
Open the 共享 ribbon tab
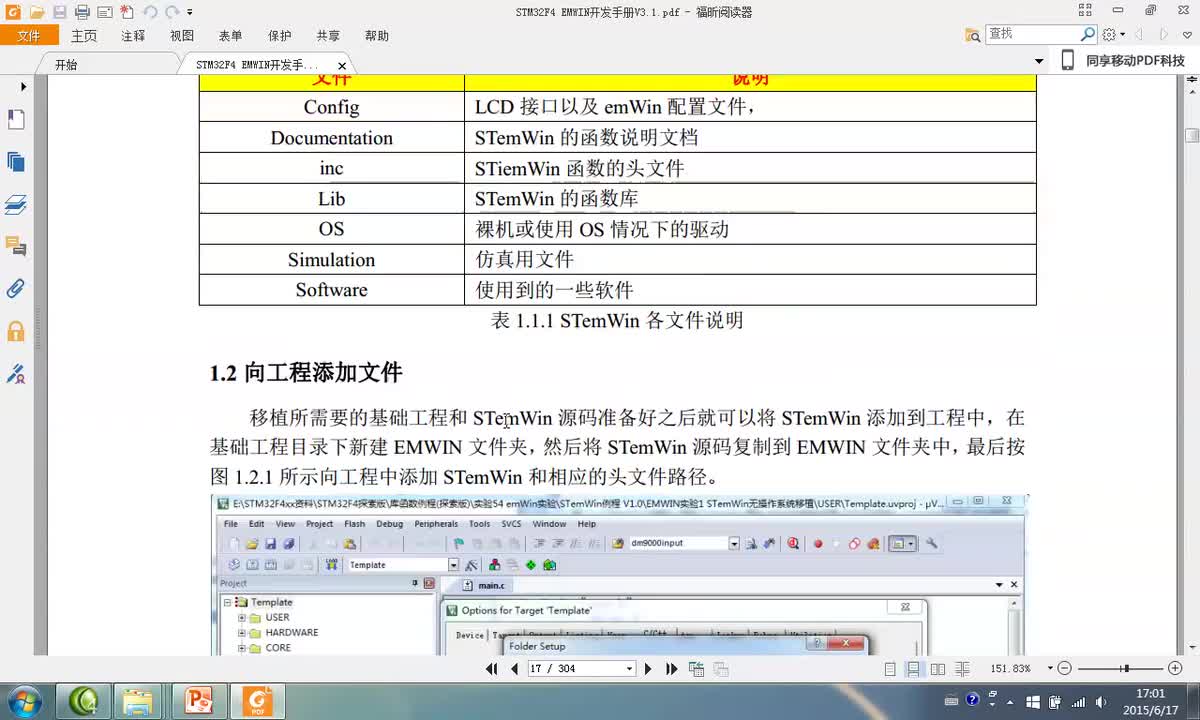tap(328, 36)
